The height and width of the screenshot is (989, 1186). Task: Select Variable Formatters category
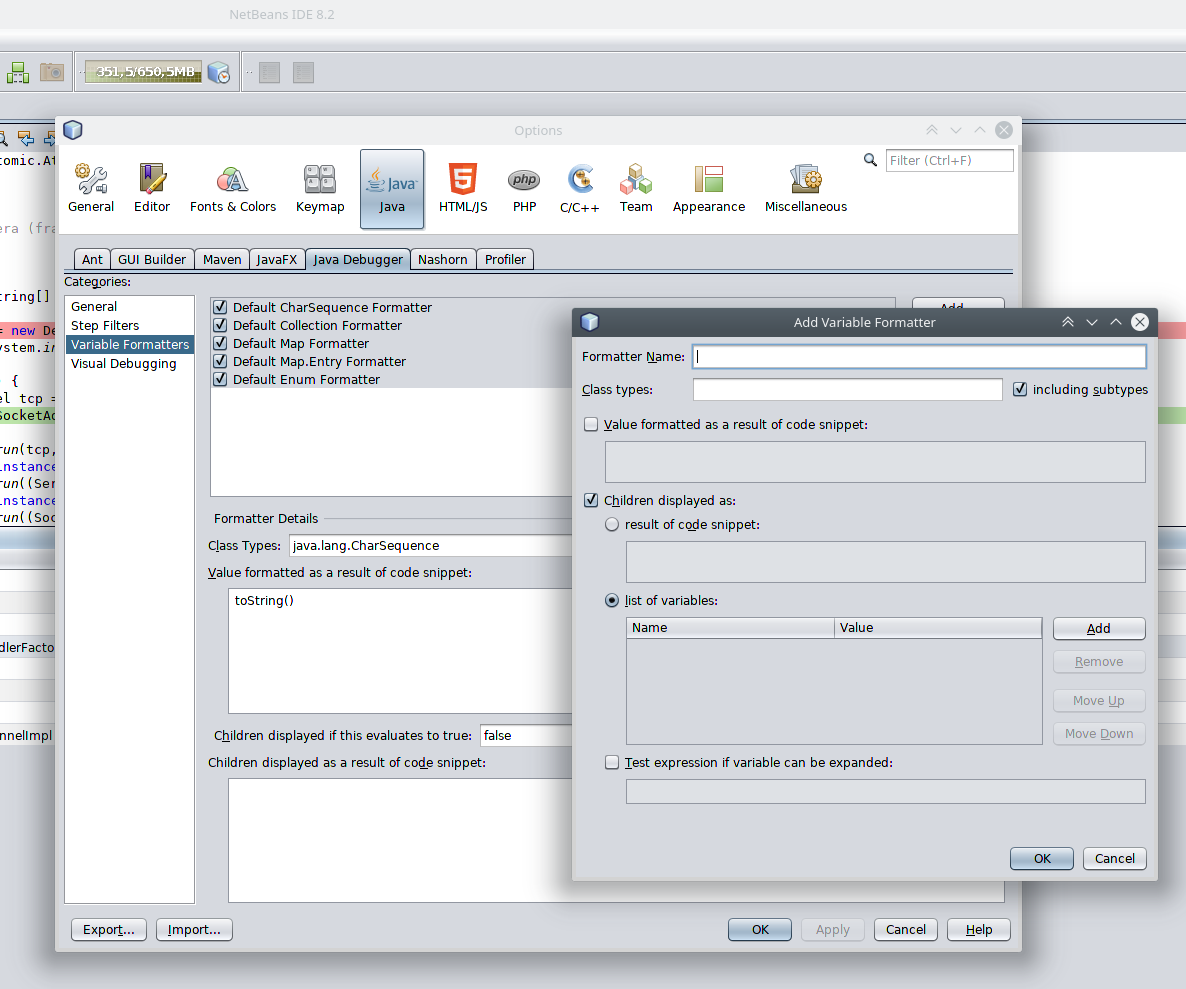pos(129,344)
